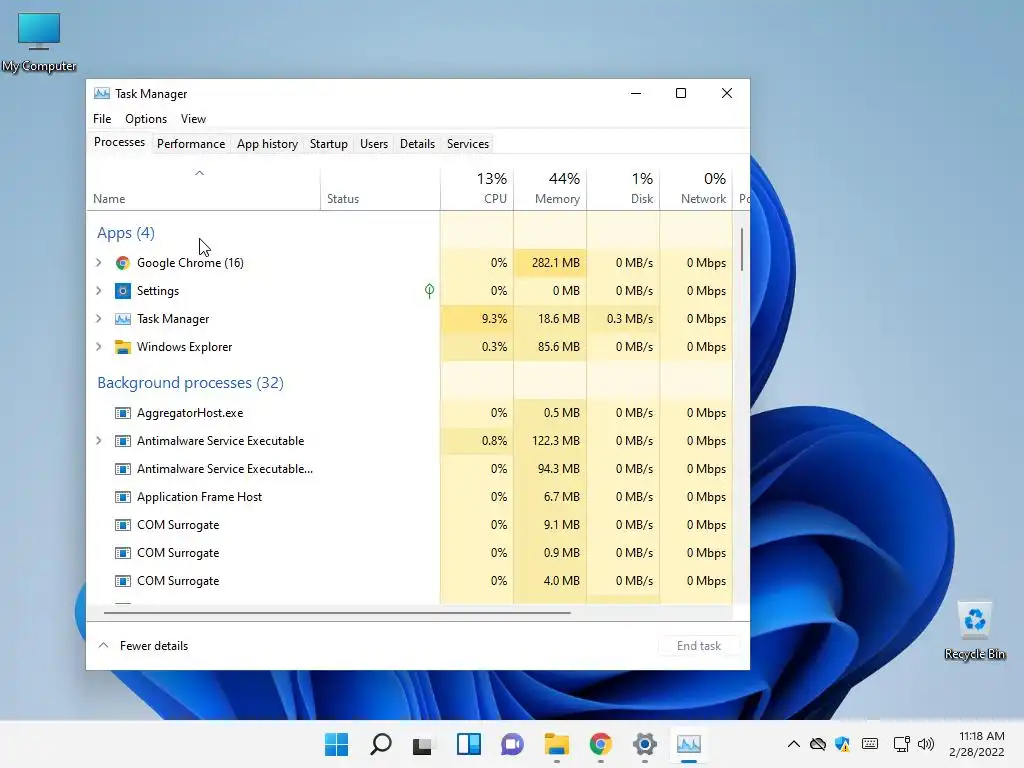This screenshot has height=768, width=1024.
Task: Select the truncated Antimalware Service Executable... row
Action: [409, 469]
